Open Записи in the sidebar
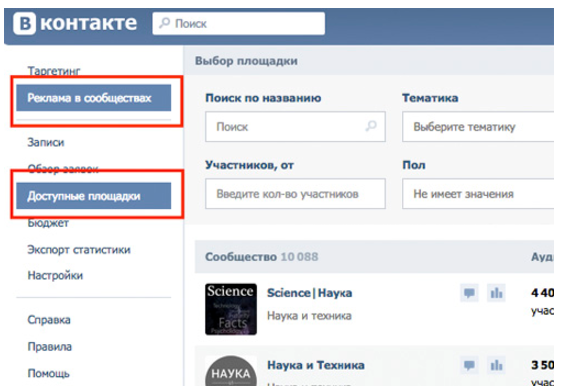The height and width of the screenshot is (386, 562). [46, 142]
